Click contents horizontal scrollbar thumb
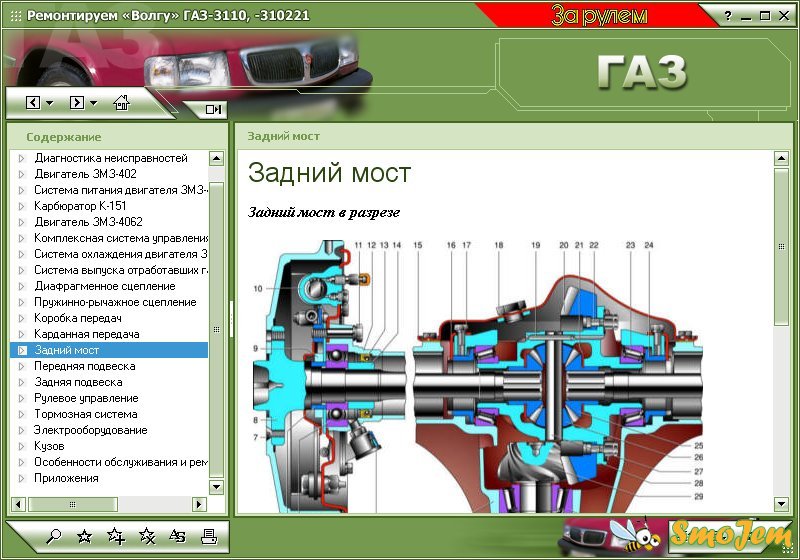The height and width of the screenshot is (560, 800). click(72, 504)
